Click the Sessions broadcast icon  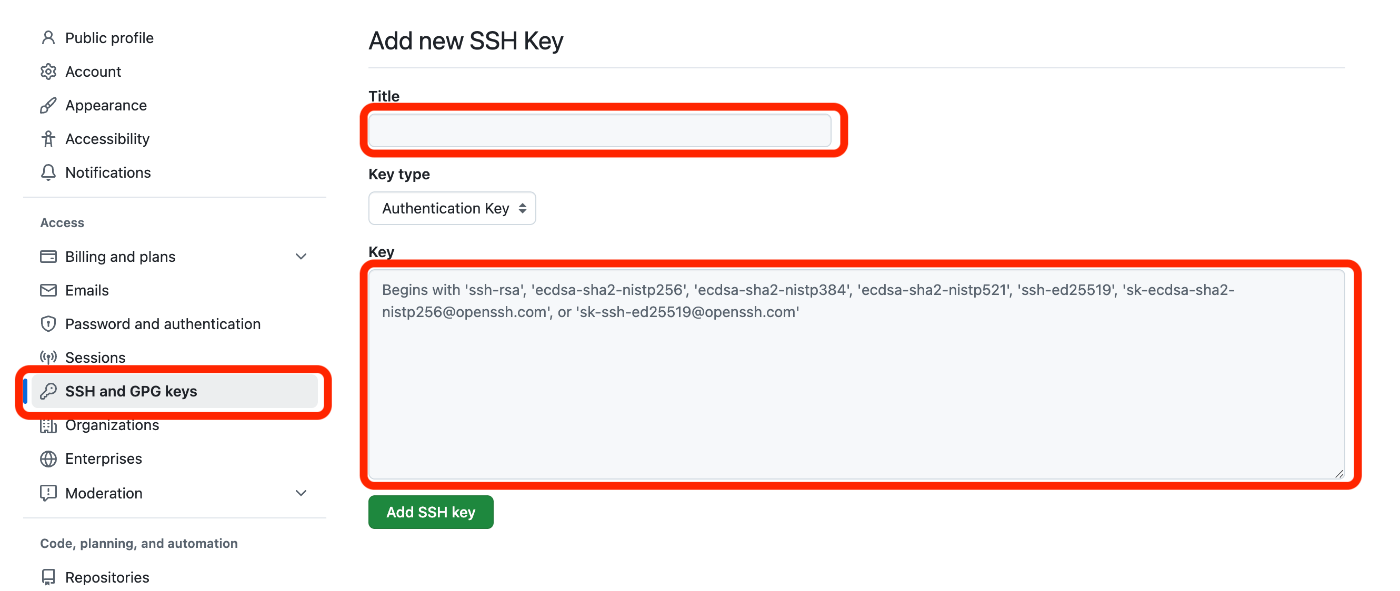(x=48, y=358)
